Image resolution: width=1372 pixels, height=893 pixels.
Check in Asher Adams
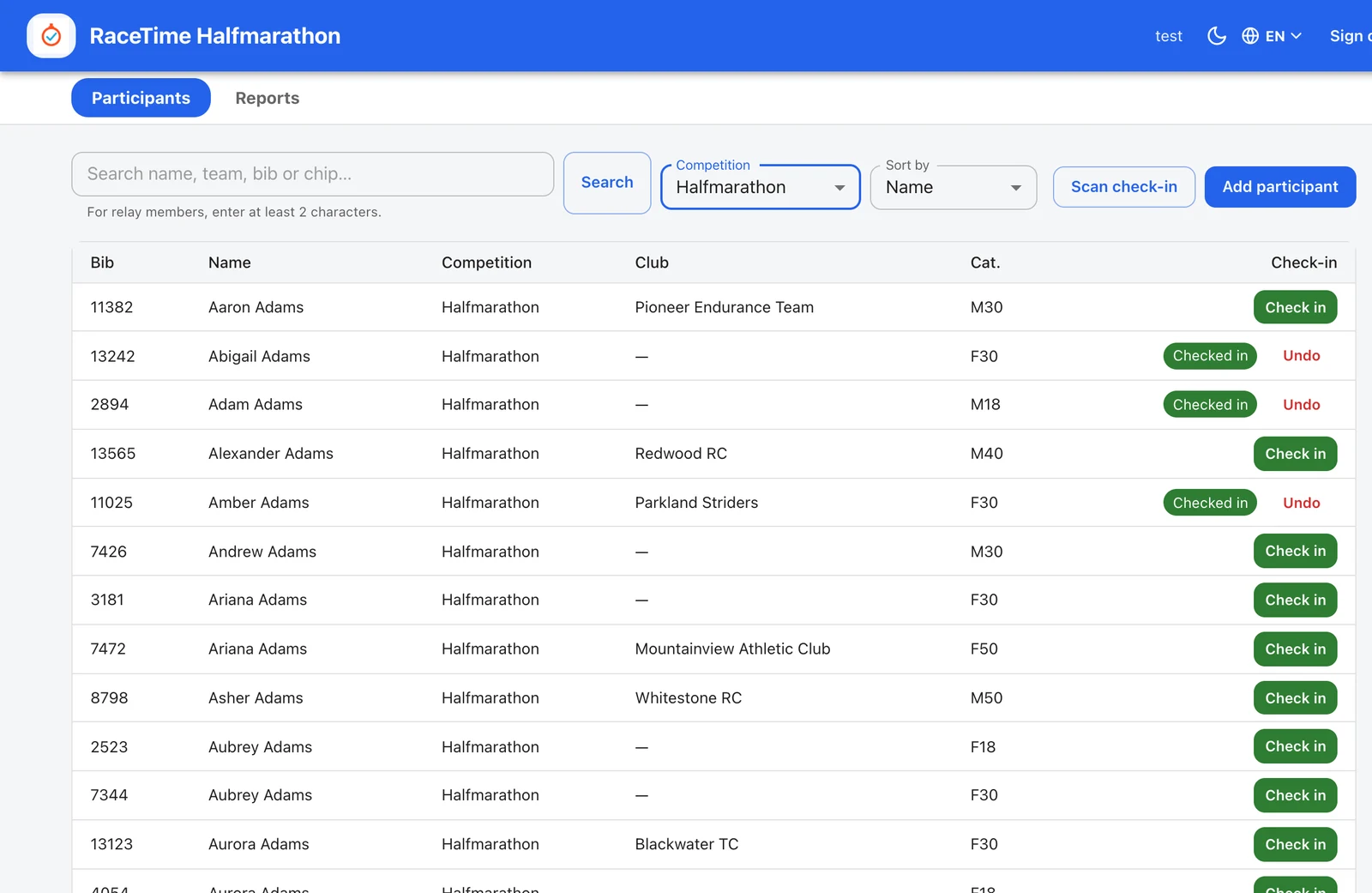(1295, 697)
